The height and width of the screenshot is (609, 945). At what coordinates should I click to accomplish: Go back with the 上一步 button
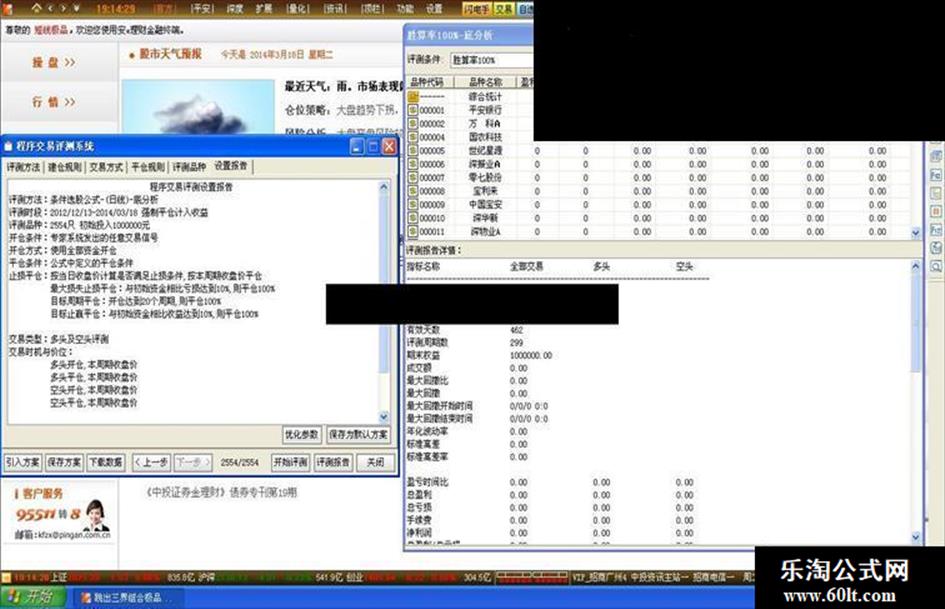[151, 462]
